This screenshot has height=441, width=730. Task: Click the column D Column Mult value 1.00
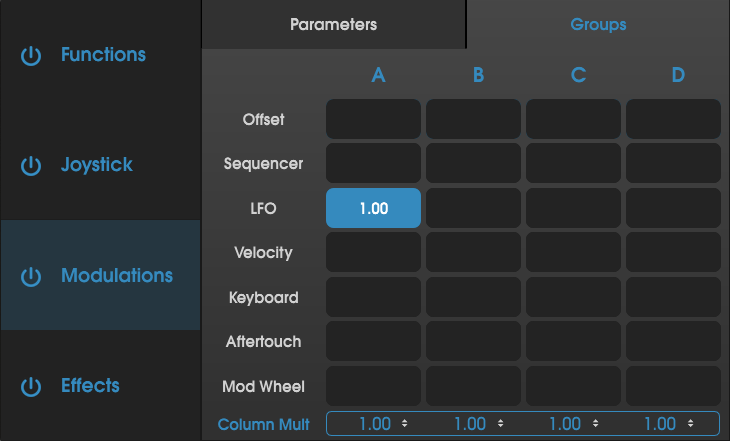[660, 424]
